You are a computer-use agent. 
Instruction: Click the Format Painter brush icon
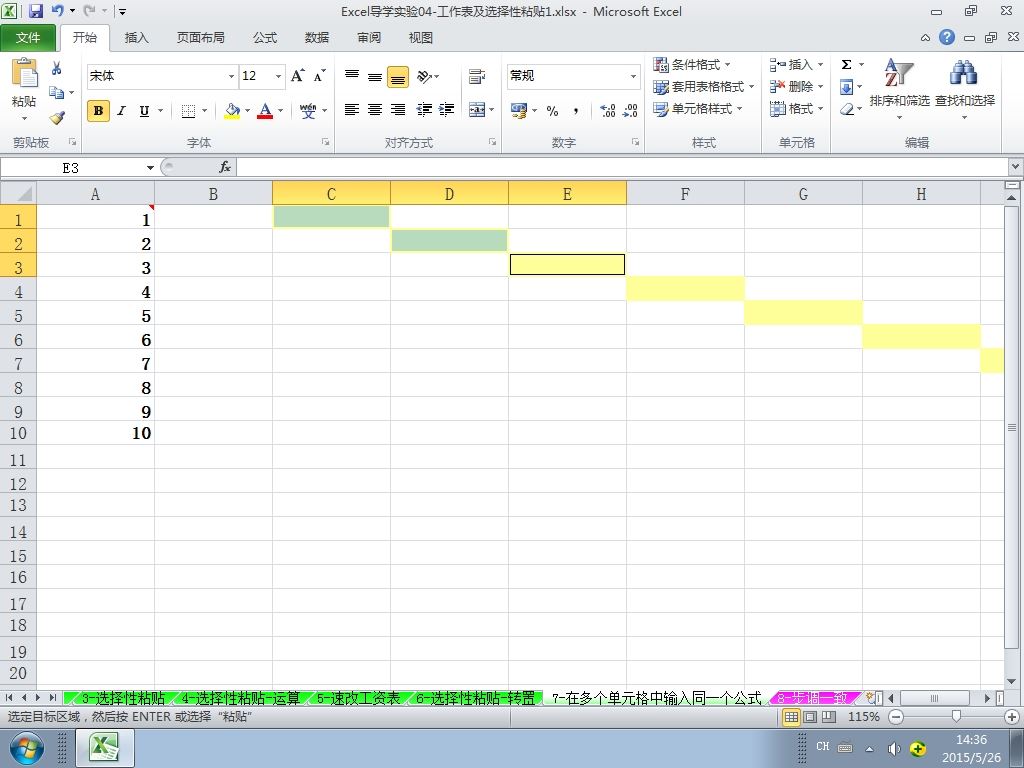click(57, 118)
